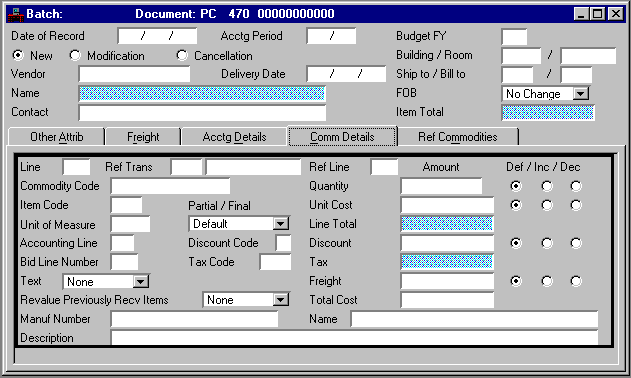Set Unit Cost to Dec radio option
This screenshot has height=378, width=631.
click(576, 205)
